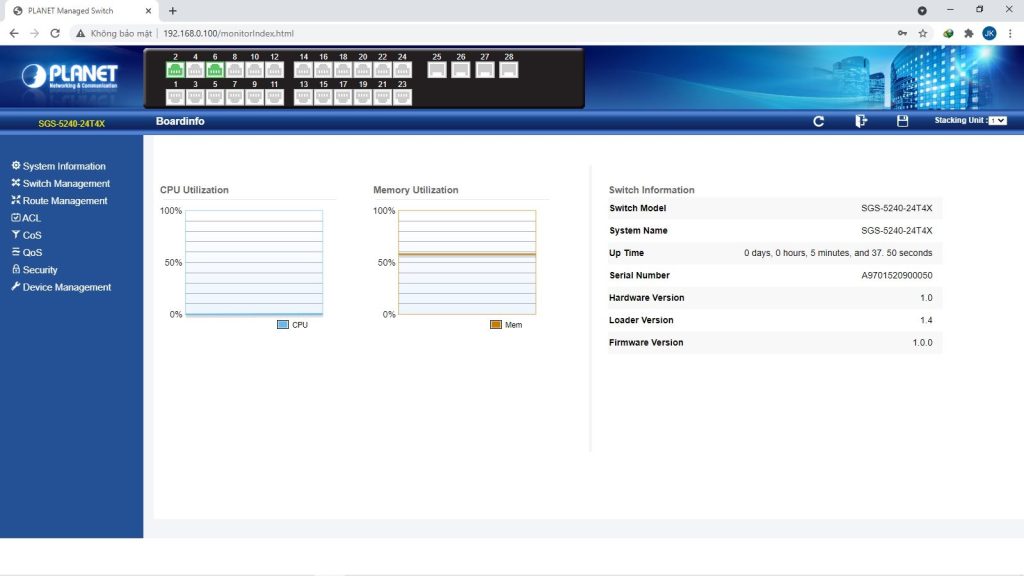Image resolution: width=1024 pixels, height=576 pixels.
Task: Click port 15 icon on switch panel
Action: pyautogui.click(x=323, y=97)
